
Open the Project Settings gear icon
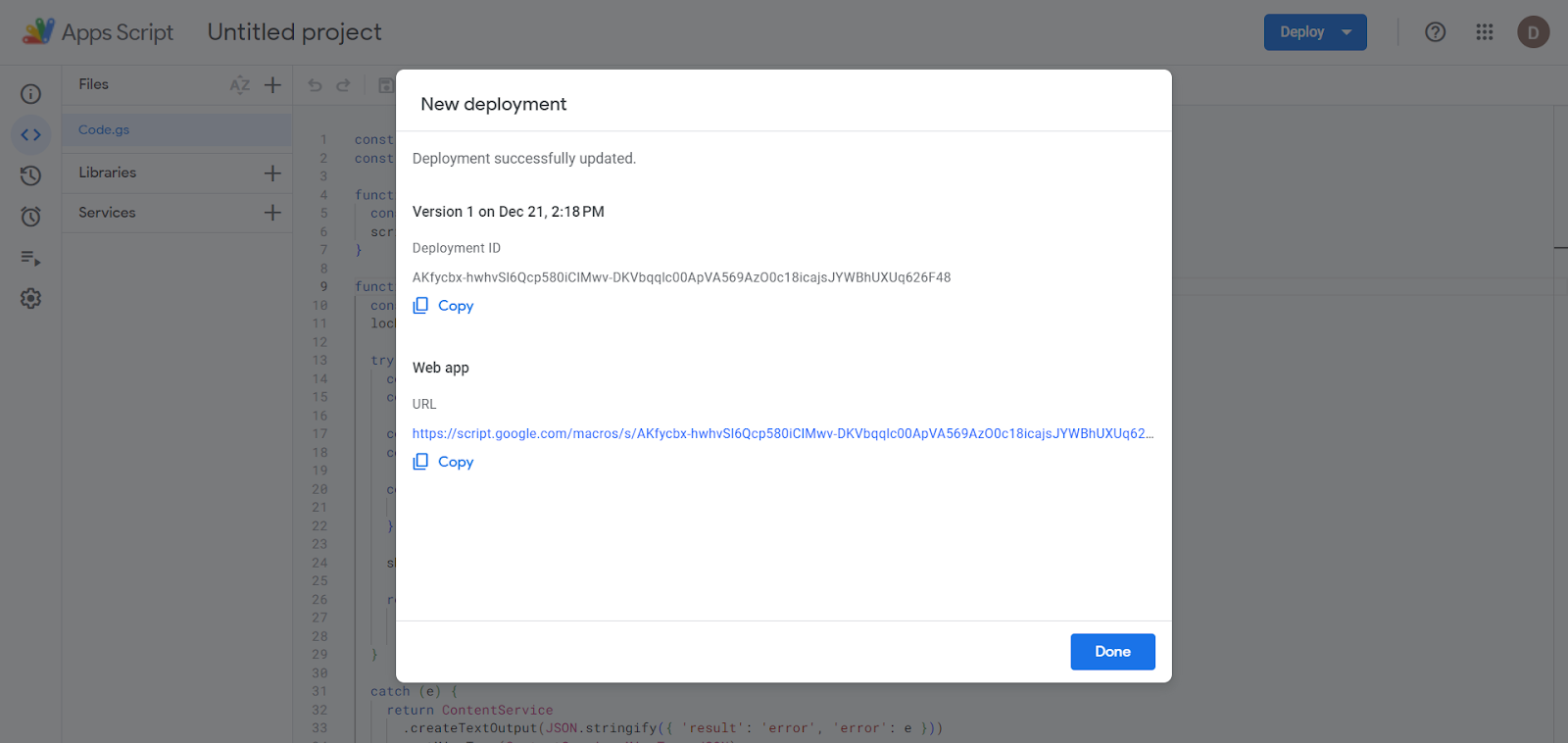(31, 299)
